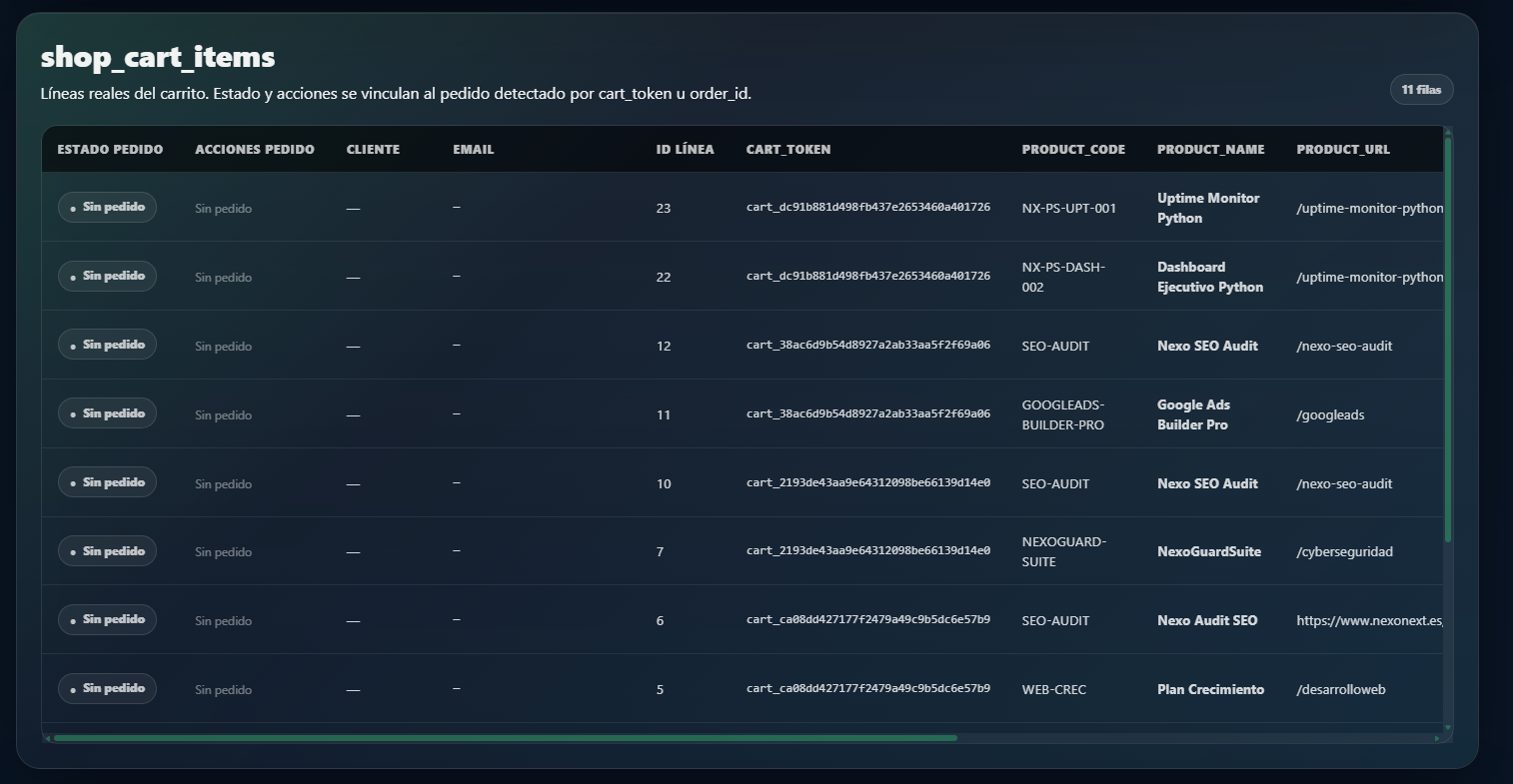Select the PRODUCT_CODE column header
Screen dimensions: 1513x784
1073,149
